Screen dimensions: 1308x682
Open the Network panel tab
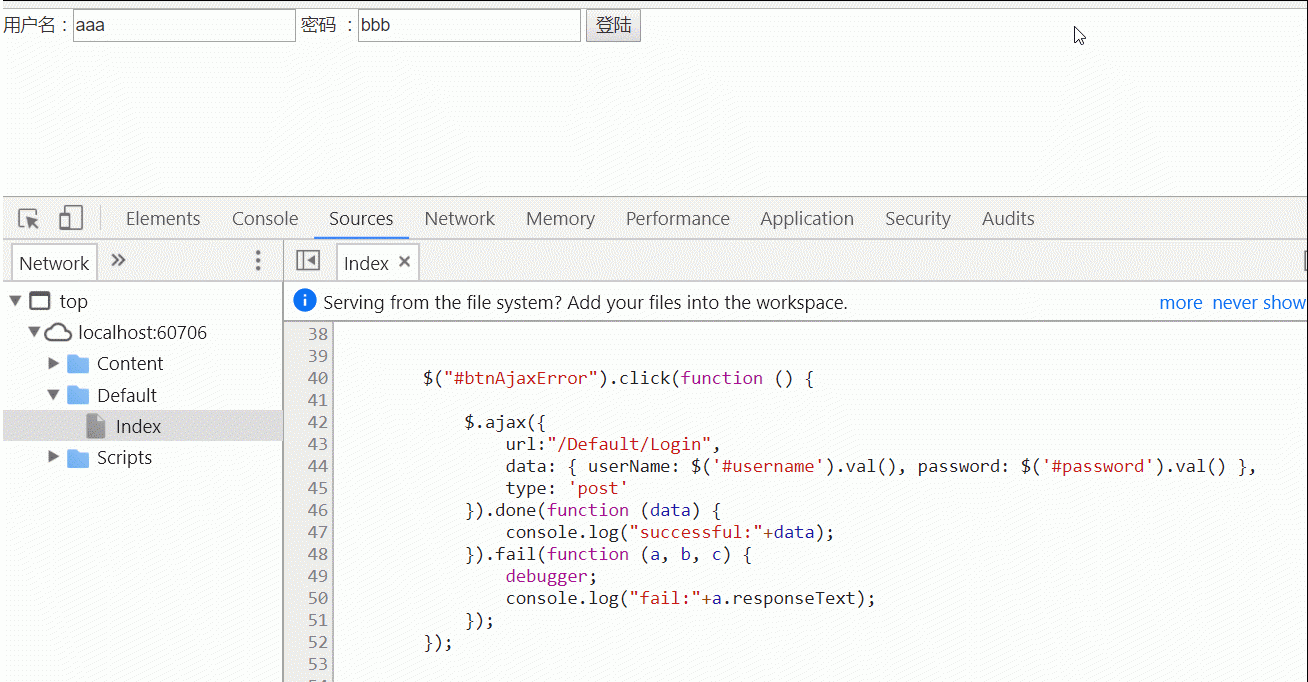[x=460, y=218]
